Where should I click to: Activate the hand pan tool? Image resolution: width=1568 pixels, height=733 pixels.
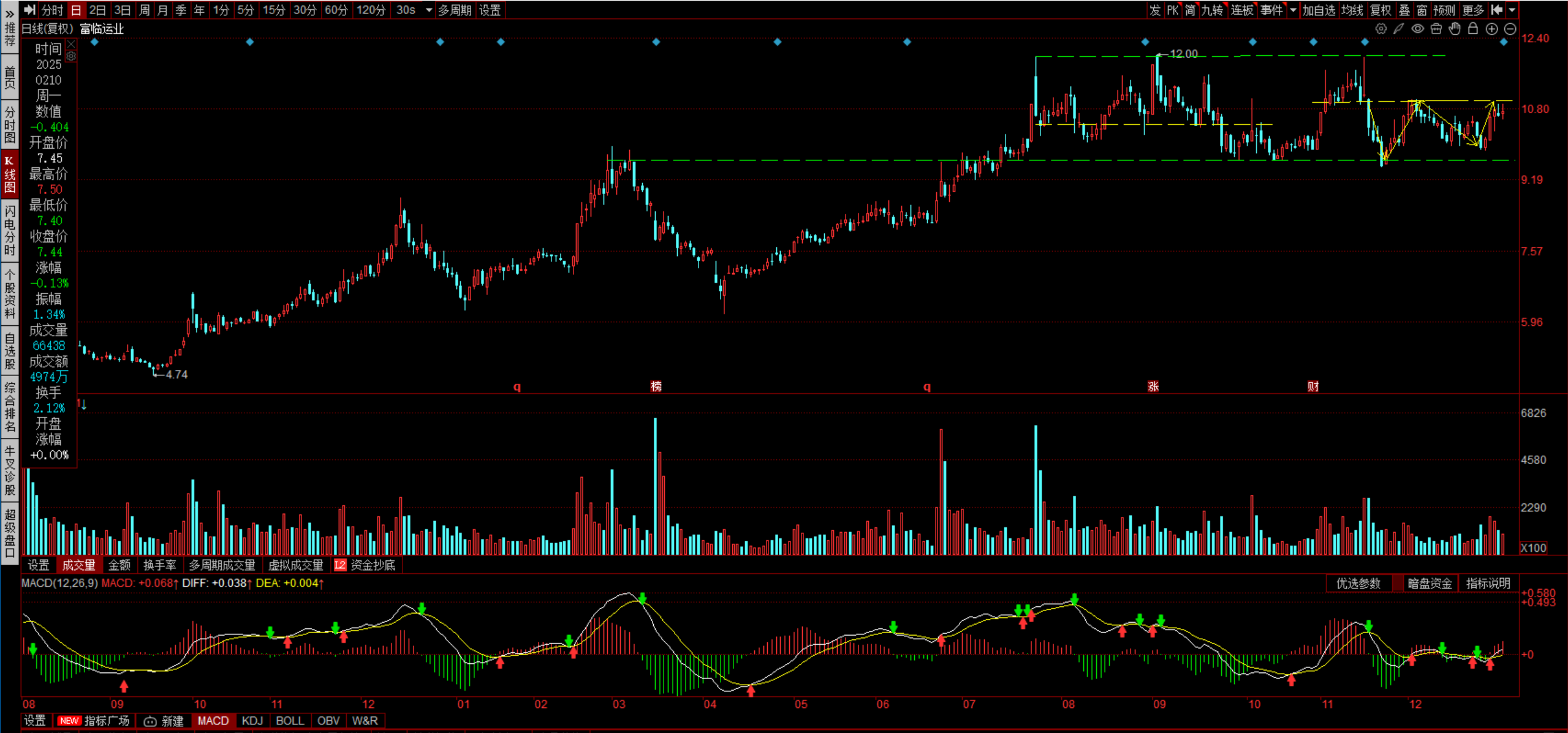click(x=1455, y=29)
